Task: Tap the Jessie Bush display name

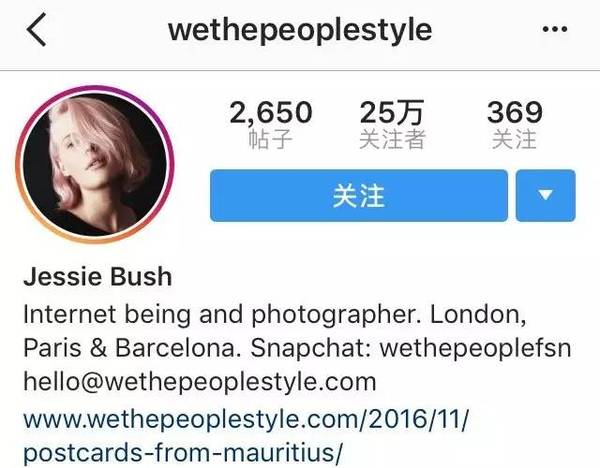Action: click(x=98, y=276)
